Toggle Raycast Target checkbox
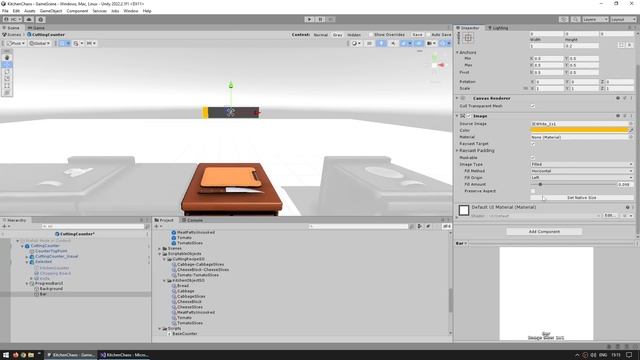 click(x=533, y=144)
